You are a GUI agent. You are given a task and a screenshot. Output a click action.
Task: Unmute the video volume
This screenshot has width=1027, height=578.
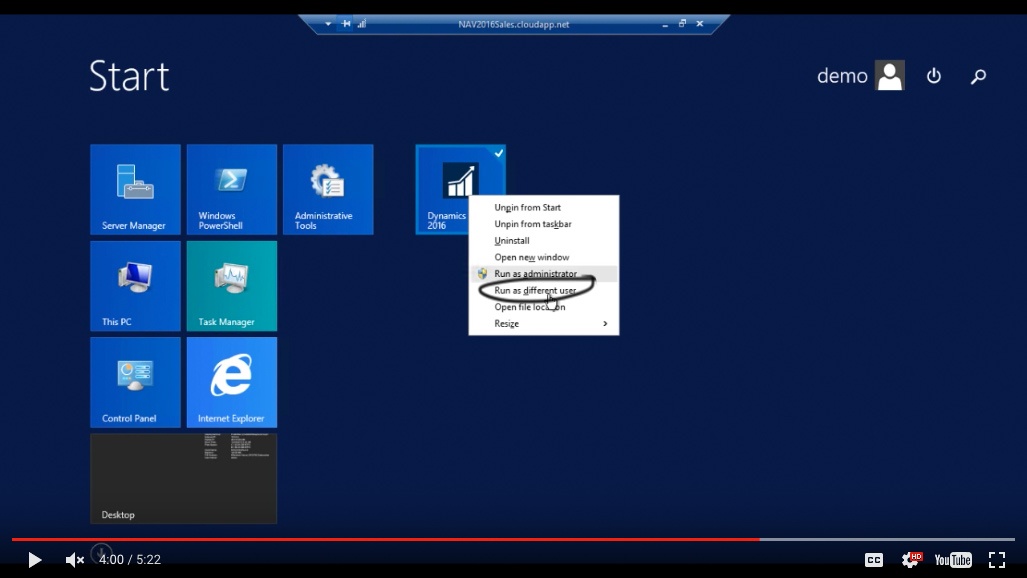(75, 560)
